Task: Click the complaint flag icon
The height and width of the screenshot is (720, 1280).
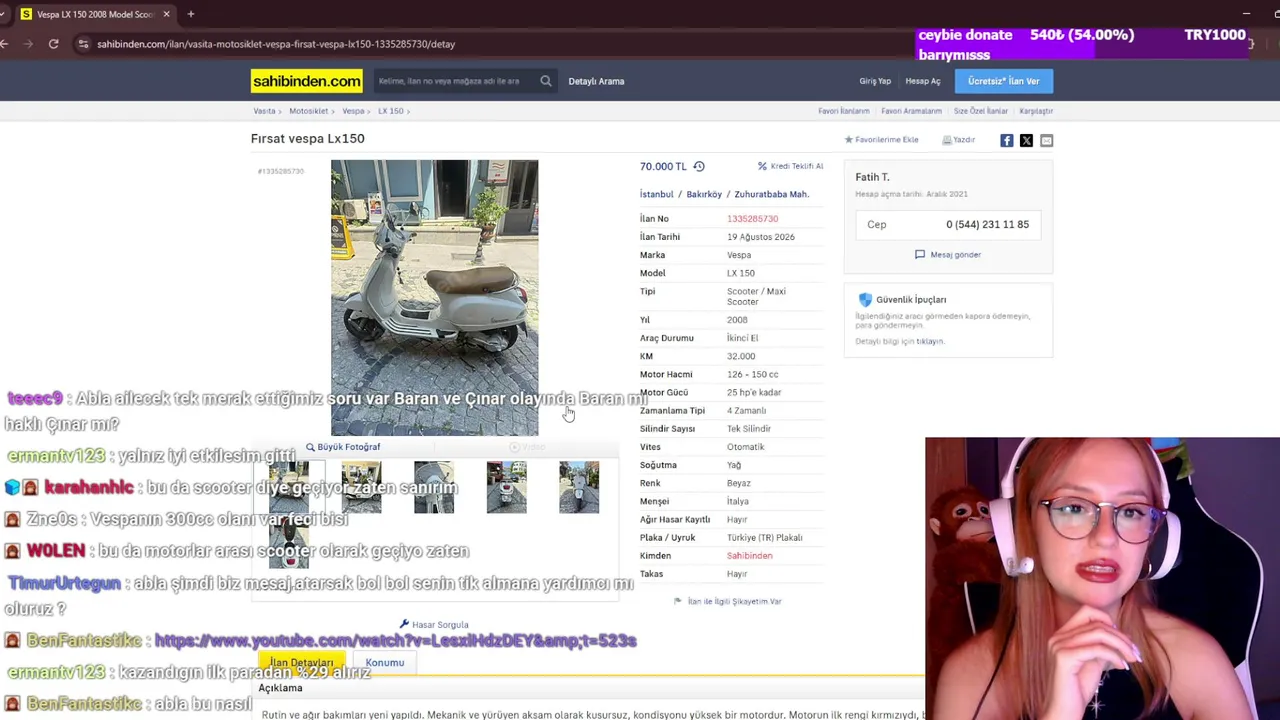Action: 678,601
